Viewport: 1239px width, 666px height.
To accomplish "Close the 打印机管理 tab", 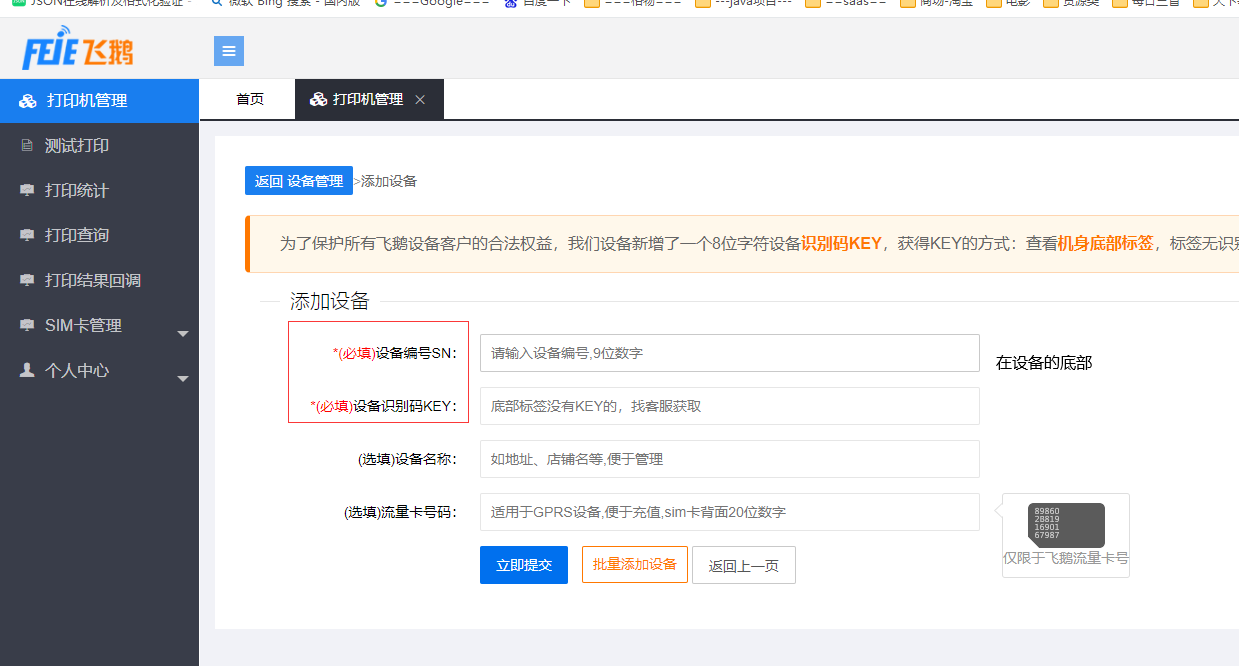I will pyautogui.click(x=420, y=100).
